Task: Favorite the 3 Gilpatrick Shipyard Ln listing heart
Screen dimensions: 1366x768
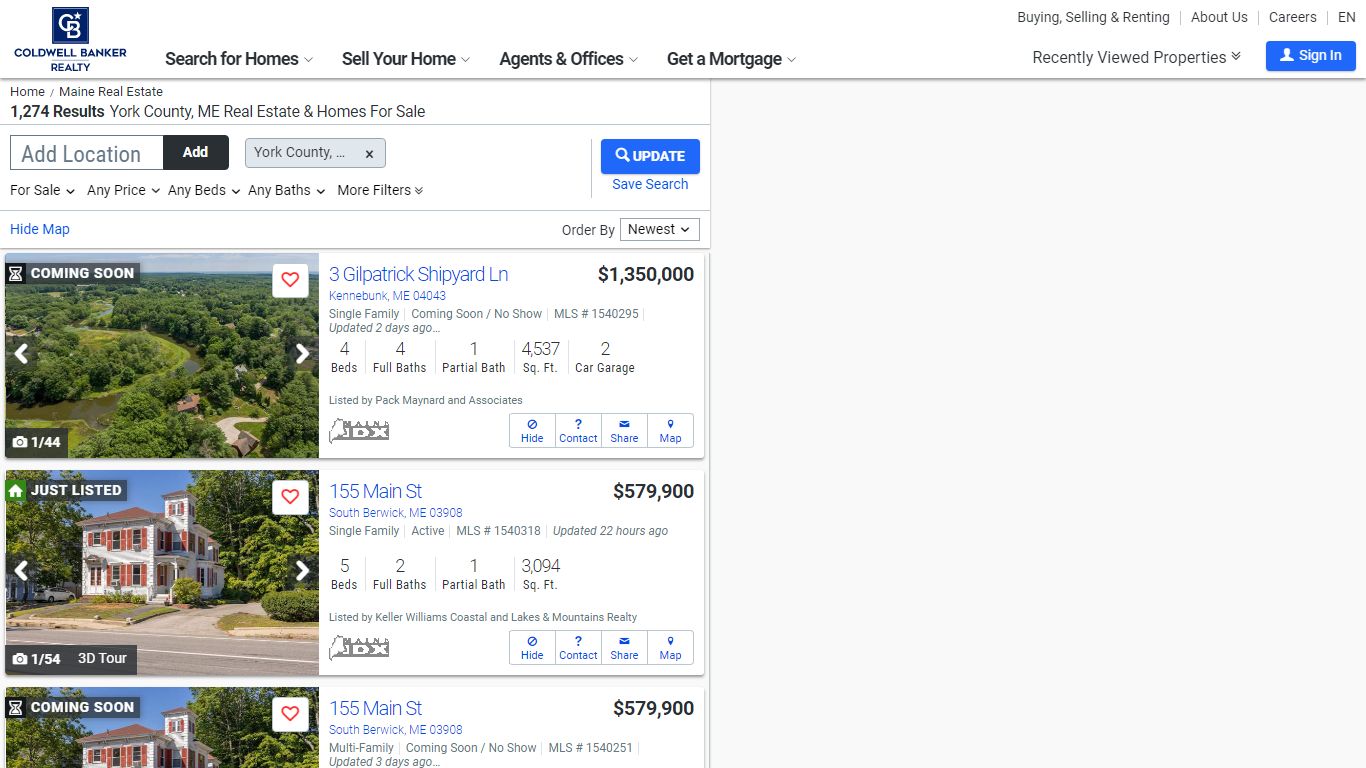Action: coord(290,280)
